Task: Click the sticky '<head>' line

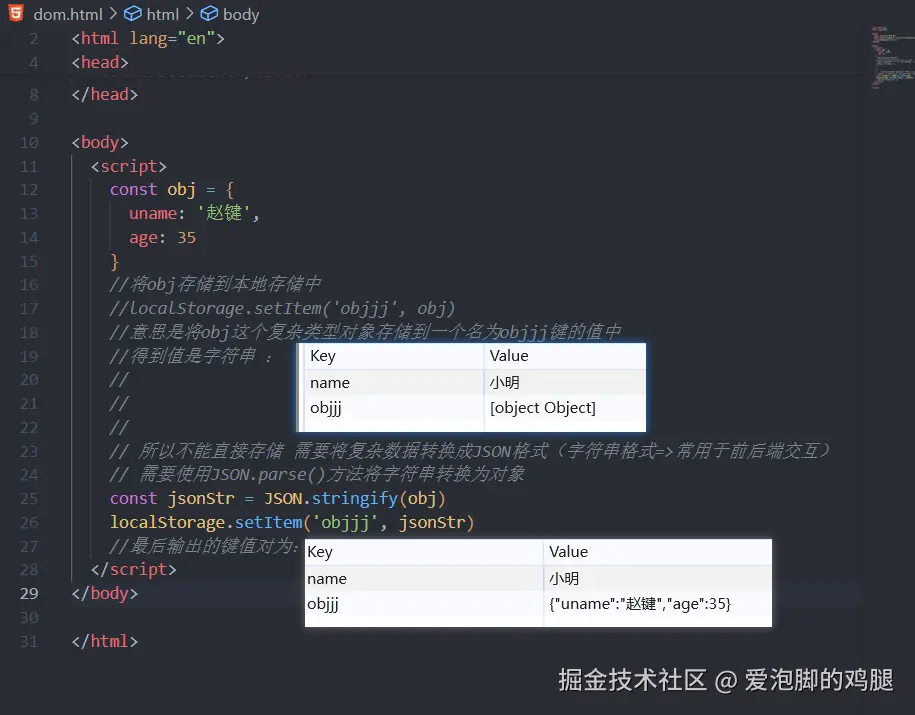Action: point(100,62)
